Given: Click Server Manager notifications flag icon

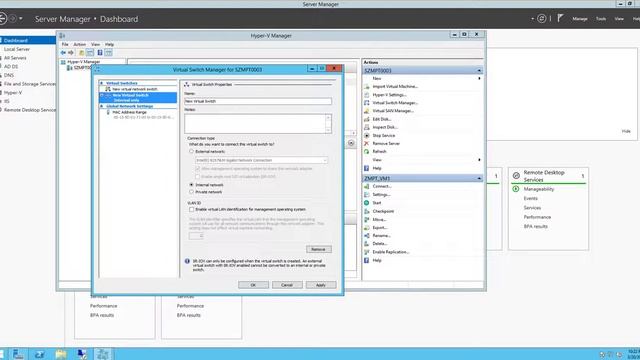Looking at the screenshot, I should [x=560, y=18].
